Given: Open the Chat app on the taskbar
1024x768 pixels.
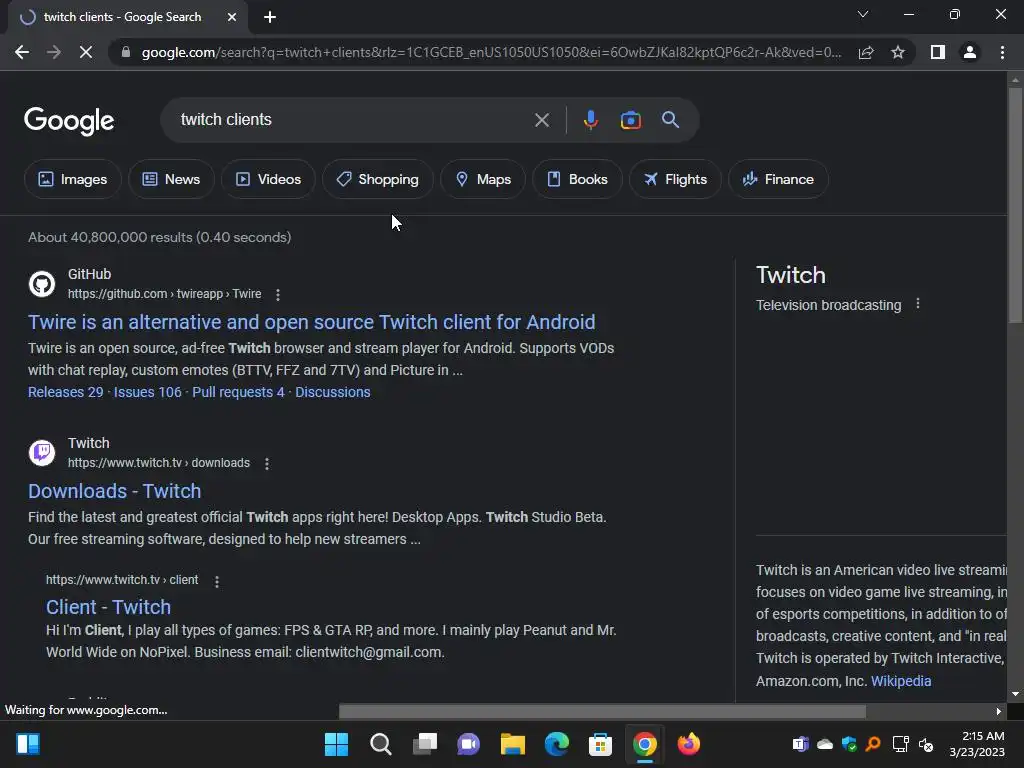Looking at the screenshot, I should tap(468, 744).
